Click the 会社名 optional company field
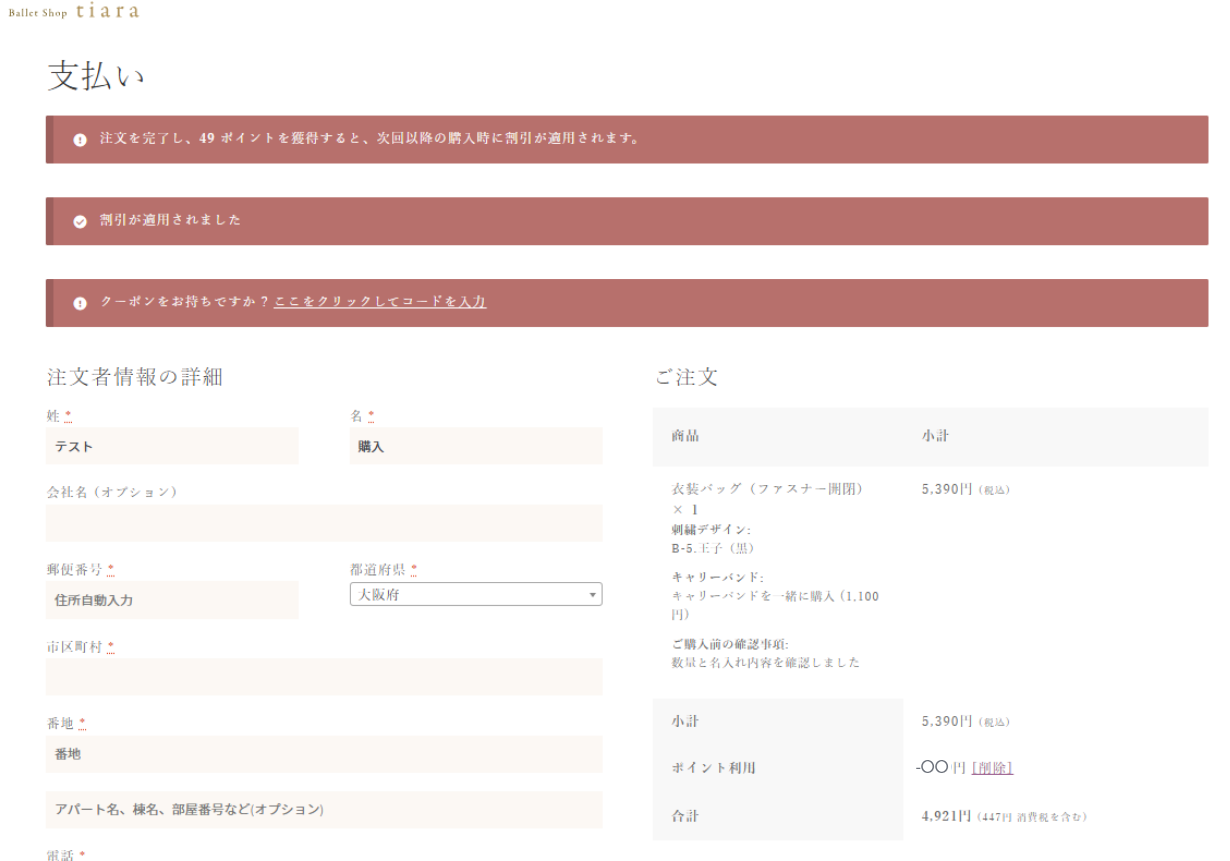The image size is (1230, 861). 323,523
